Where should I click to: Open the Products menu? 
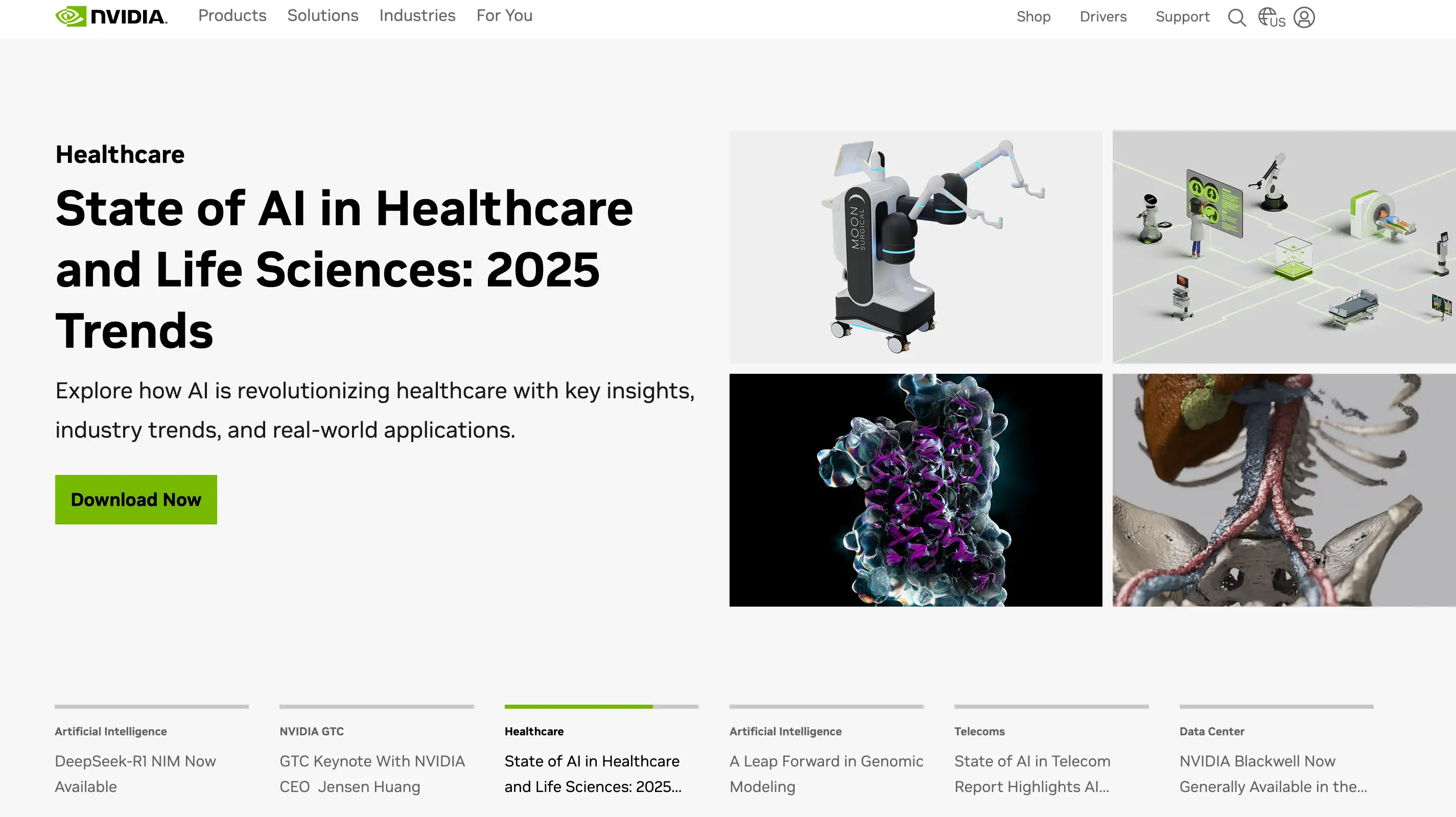pos(232,16)
